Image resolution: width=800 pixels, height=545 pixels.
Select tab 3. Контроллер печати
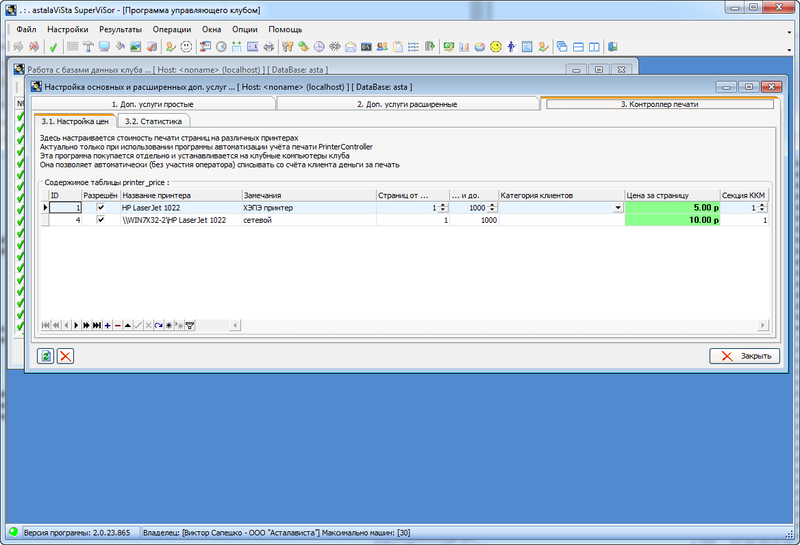pos(659,104)
